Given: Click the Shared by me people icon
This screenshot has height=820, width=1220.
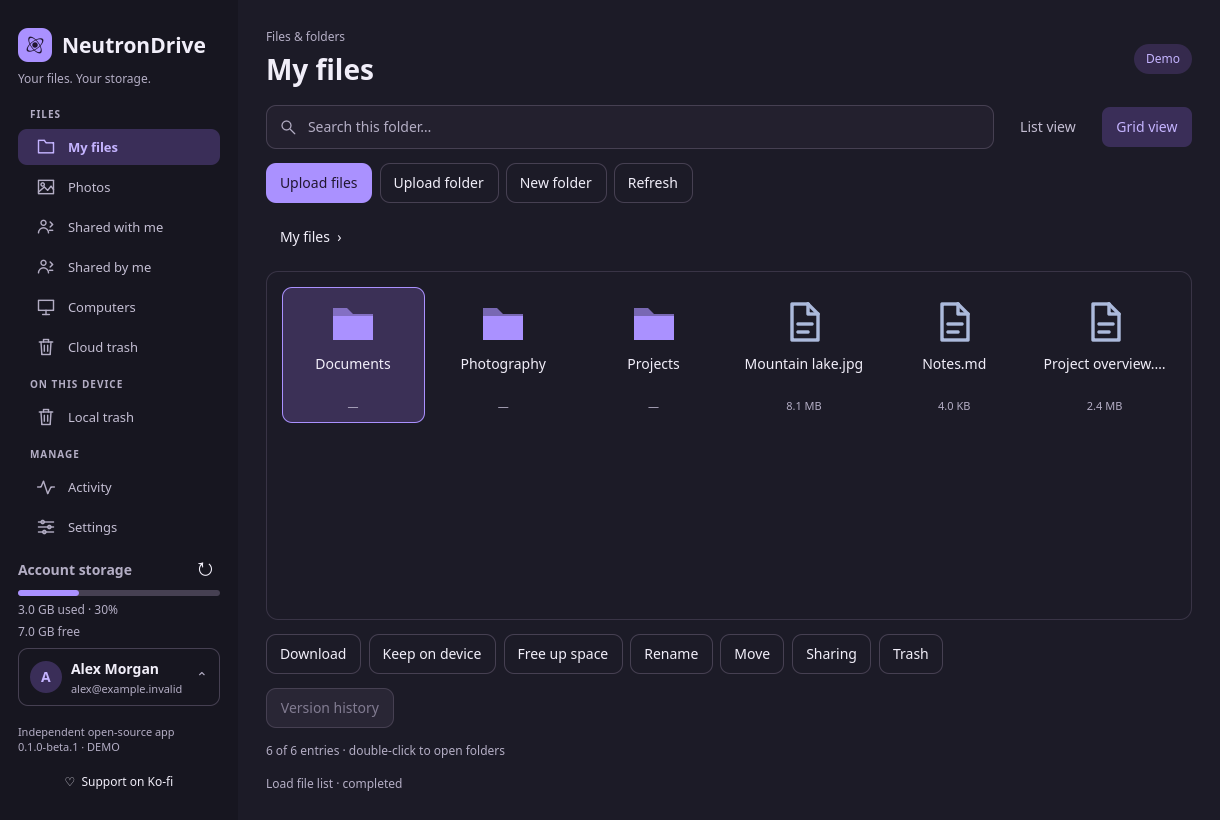Looking at the screenshot, I should [46, 267].
